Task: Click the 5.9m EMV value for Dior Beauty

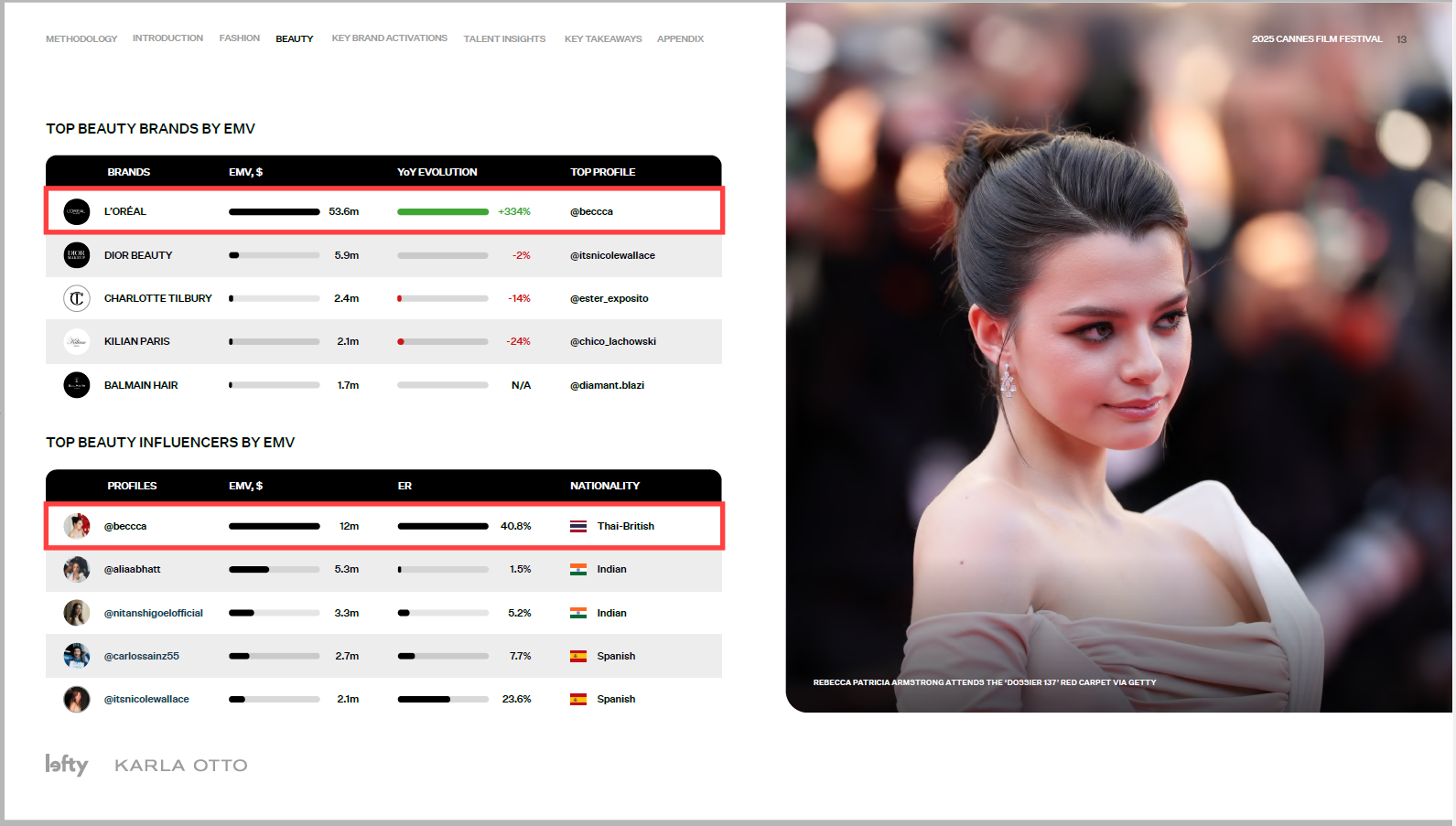Action: click(x=347, y=255)
